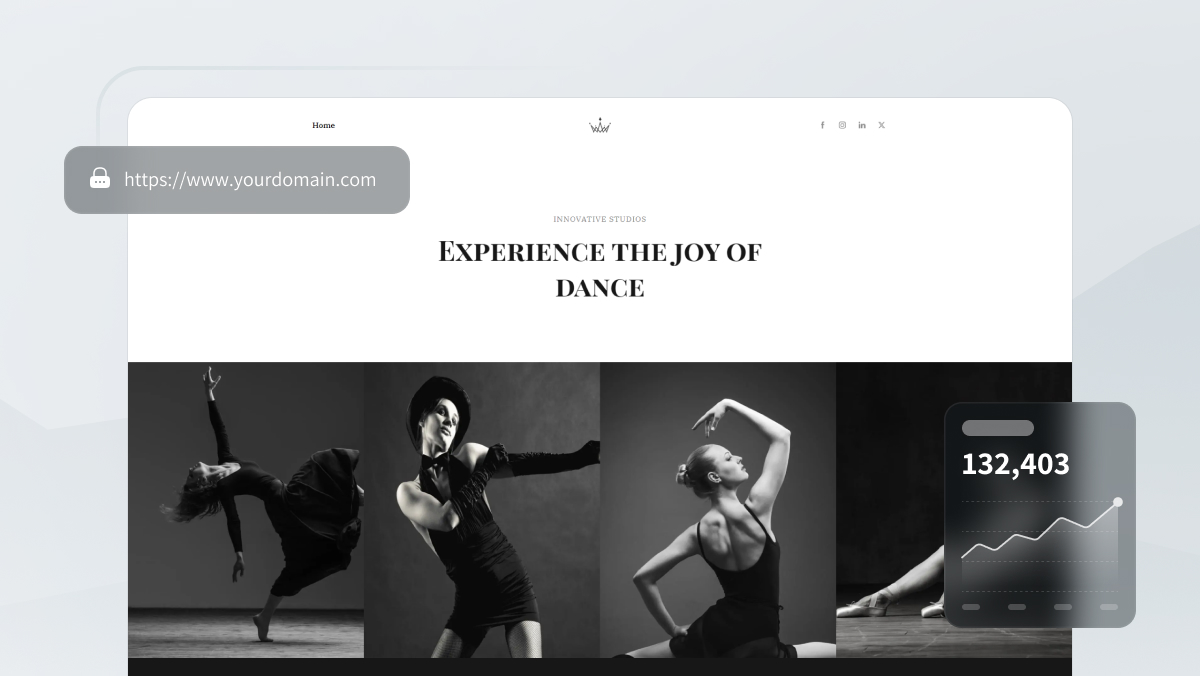Click the last axis tick under the chart

pyautogui.click(x=1109, y=607)
